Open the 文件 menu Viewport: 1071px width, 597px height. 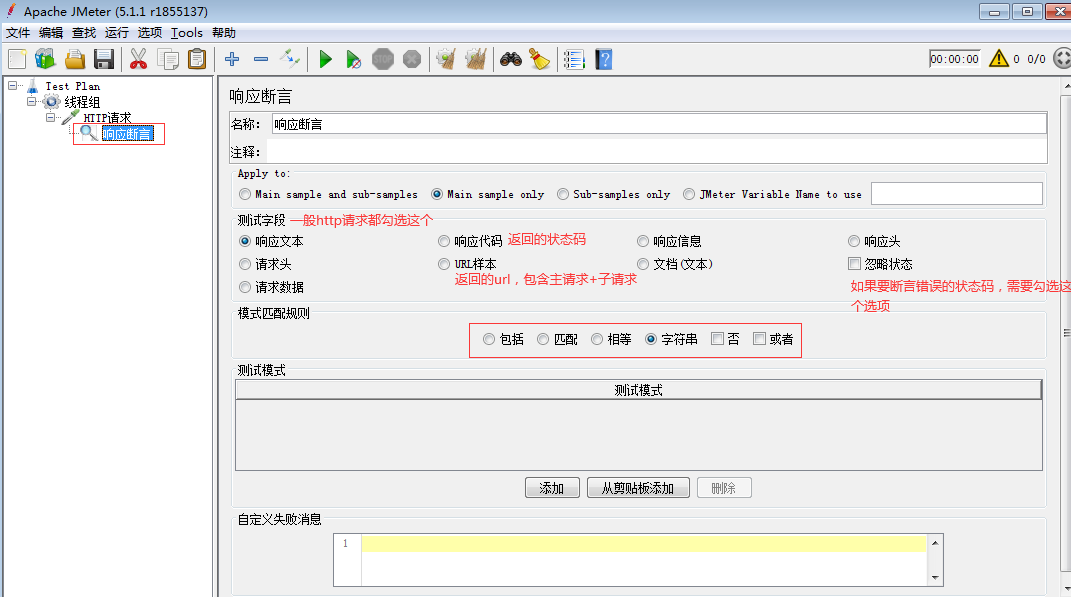(x=18, y=33)
